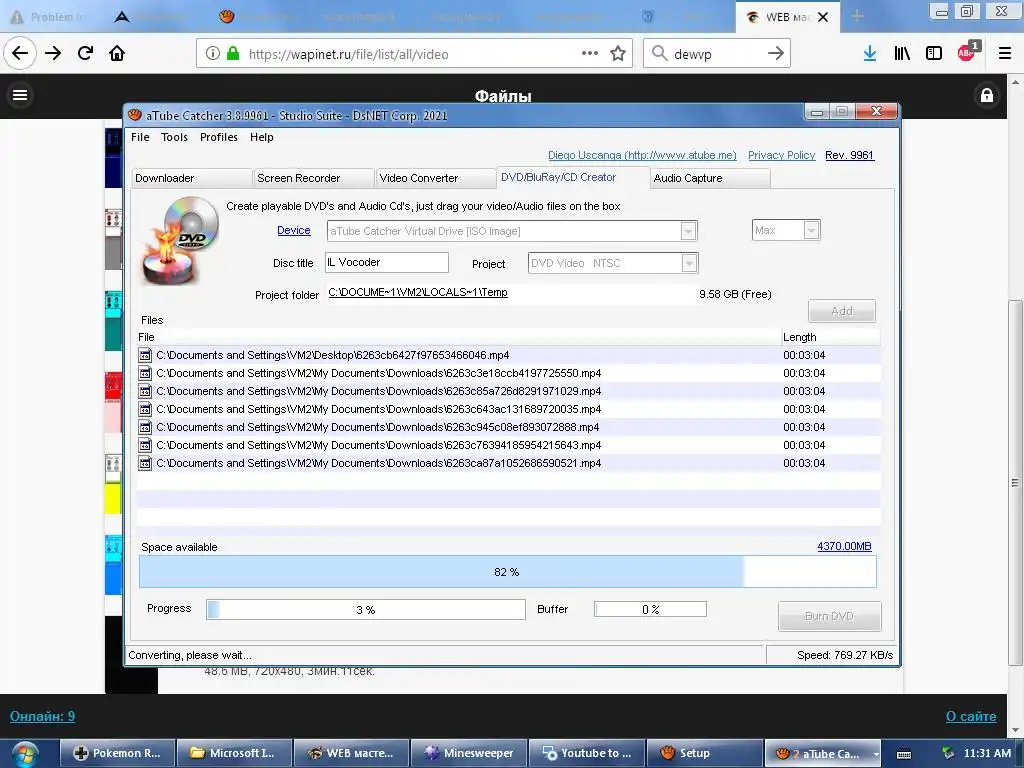Image resolution: width=1024 pixels, height=768 pixels.
Task: Toggle the browser sidebar icon
Action: point(934,54)
